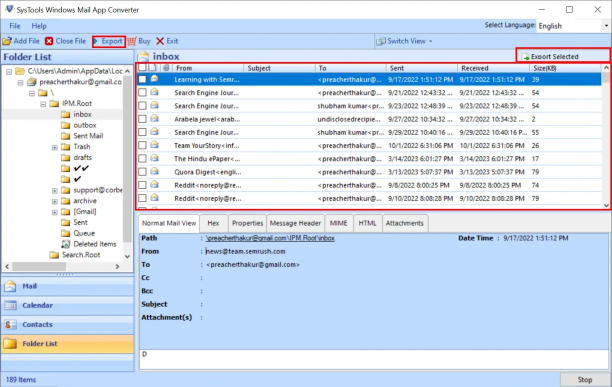Switch to the Properties tab
Image resolution: width=612 pixels, height=387 pixels.
coord(247,223)
